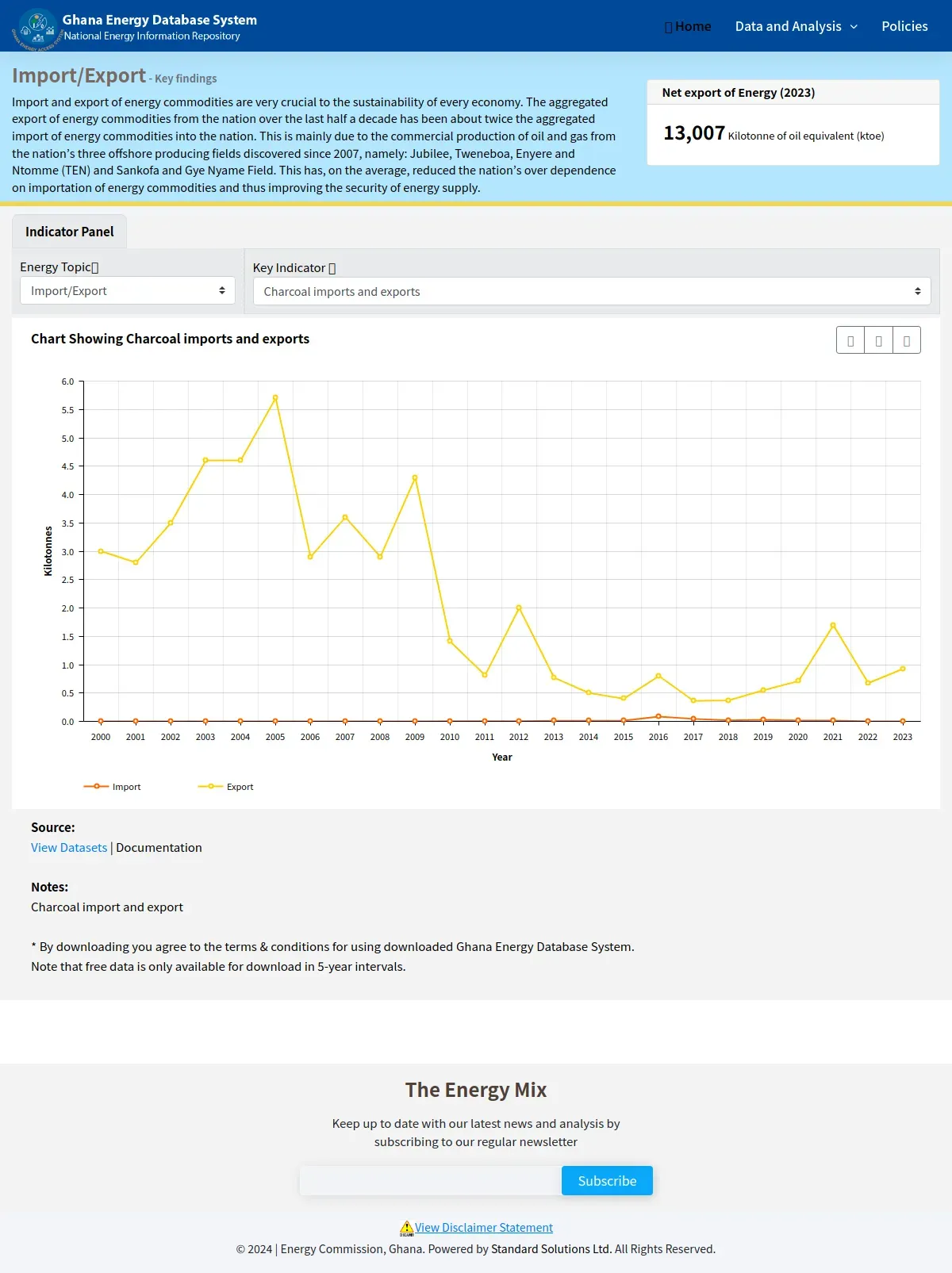The width and height of the screenshot is (952, 1273).
Task: Open the Policies menu item
Action: (x=904, y=26)
